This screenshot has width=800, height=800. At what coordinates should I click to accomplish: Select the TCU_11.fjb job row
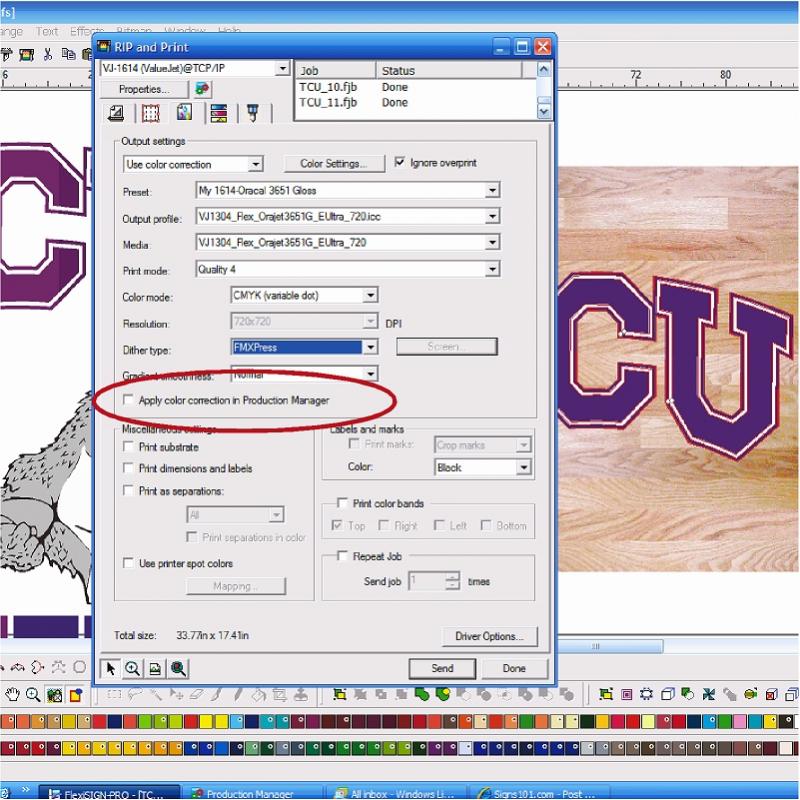[x=416, y=102]
